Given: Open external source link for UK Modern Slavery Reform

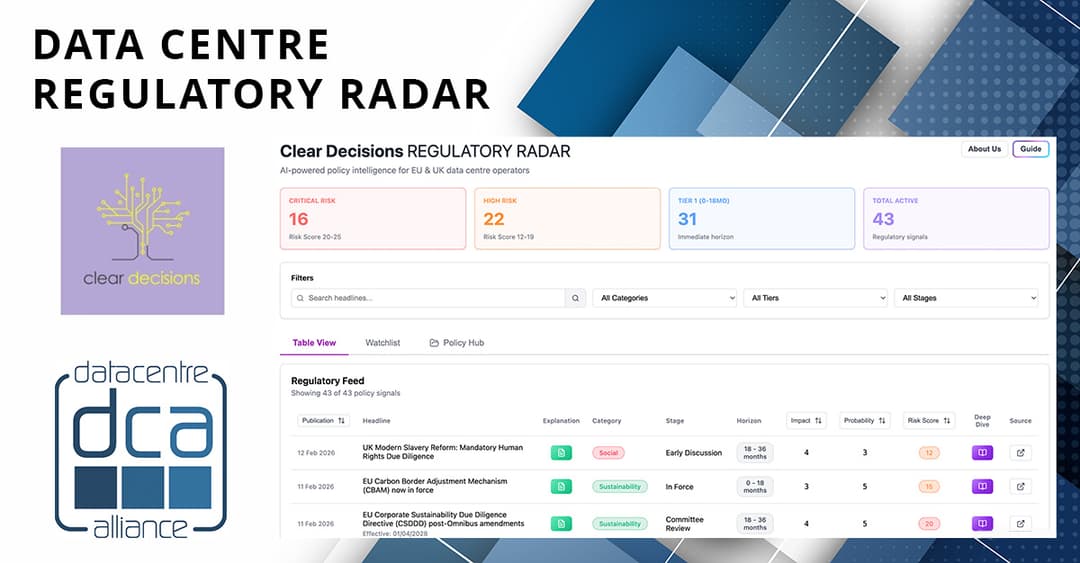Looking at the screenshot, I should (1020, 453).
